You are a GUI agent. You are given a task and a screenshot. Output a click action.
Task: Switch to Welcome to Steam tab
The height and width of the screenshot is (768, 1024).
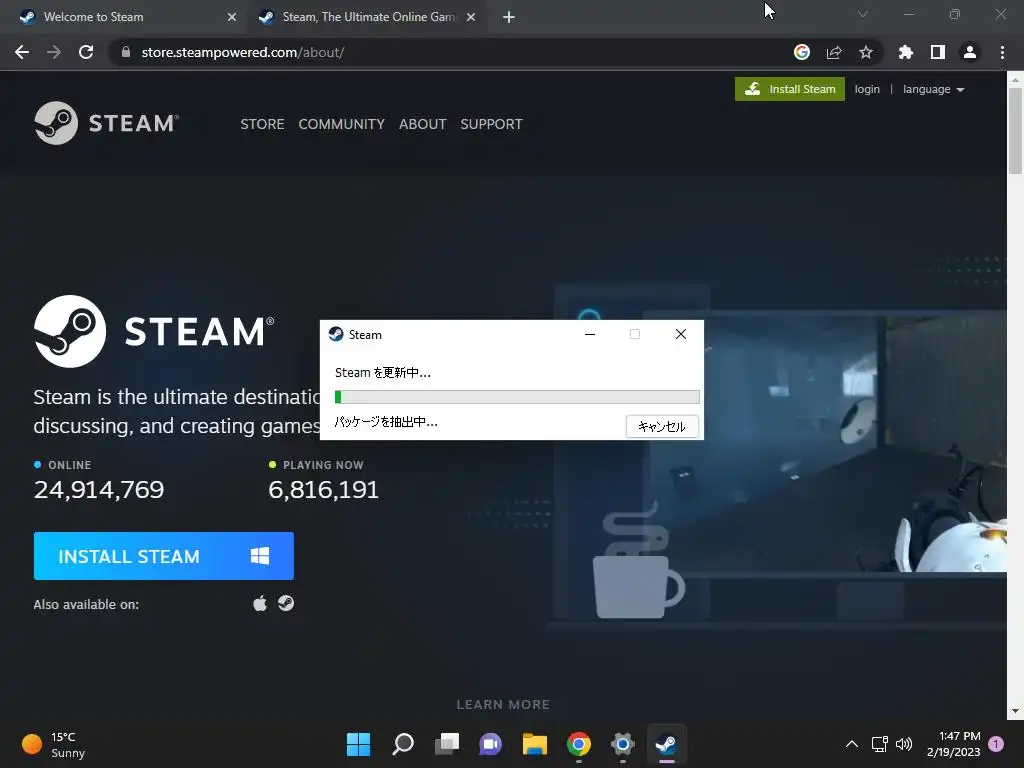[93, 17]
